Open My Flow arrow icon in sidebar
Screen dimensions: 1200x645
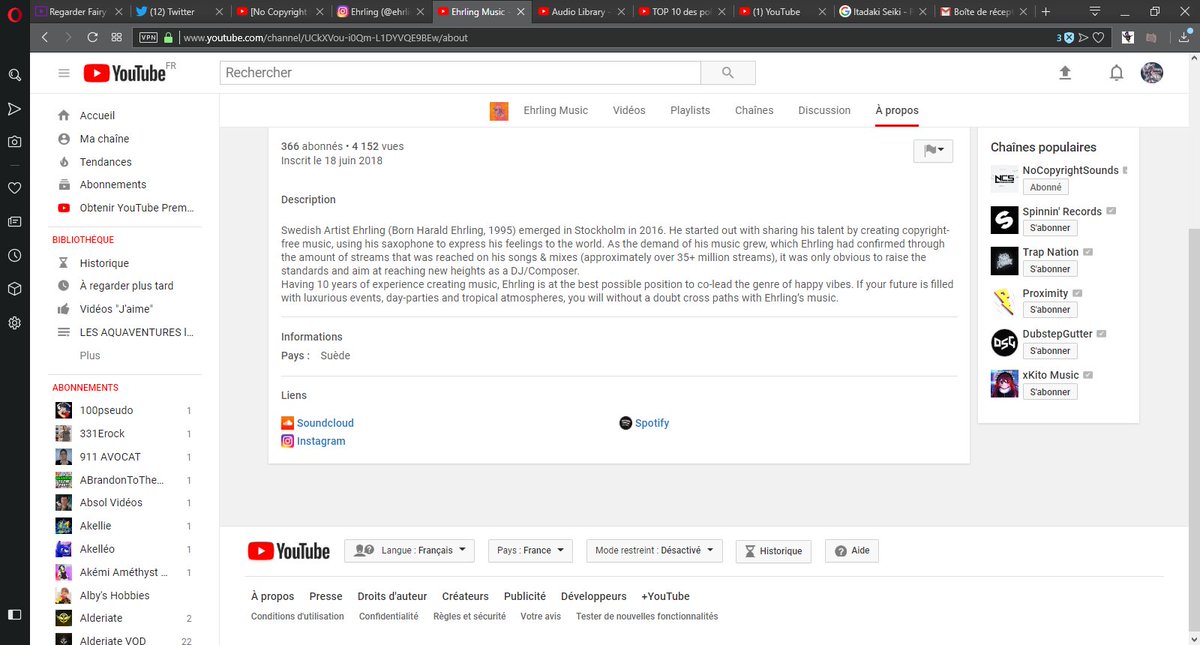(x=14, y=108)
